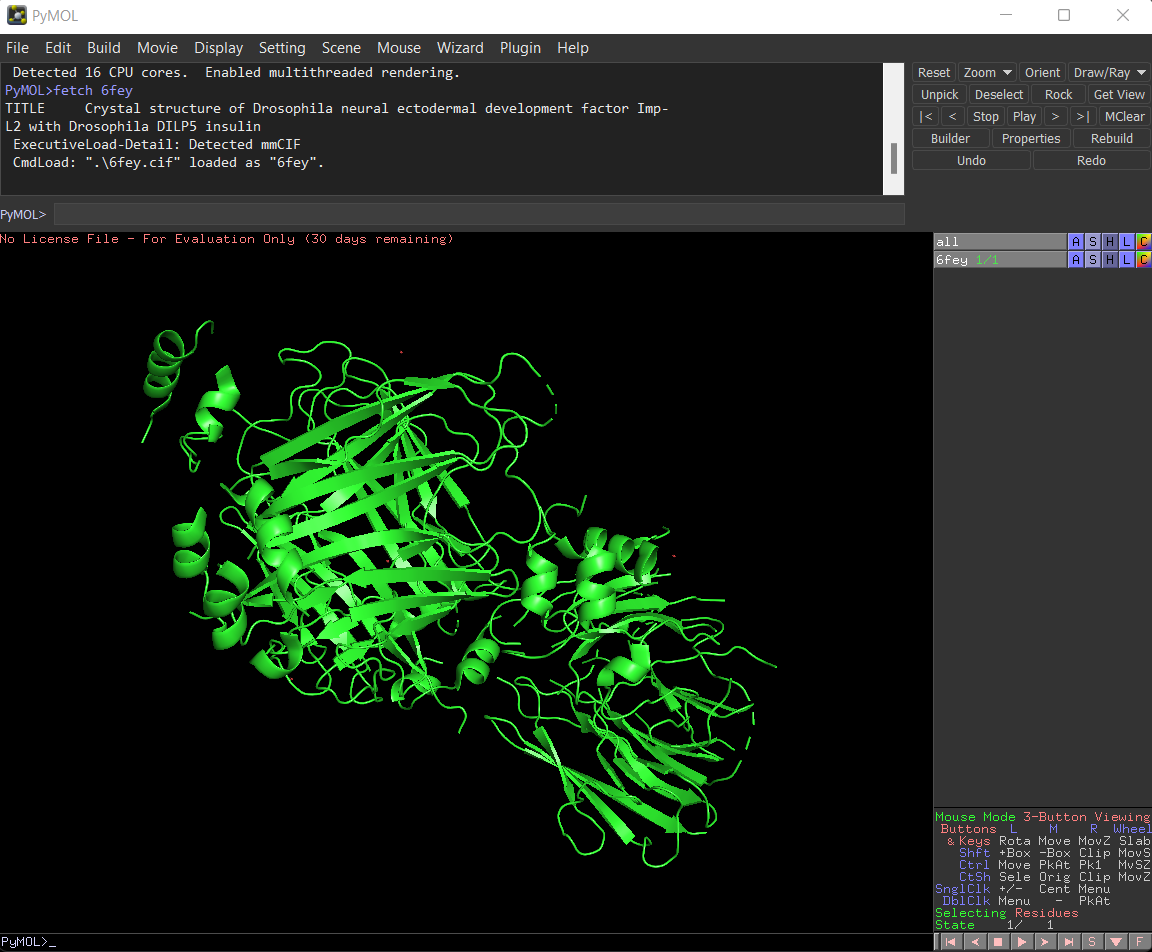Click the stop icon in the playback bar
1152x952 pixels.
(x=996, y=941)
